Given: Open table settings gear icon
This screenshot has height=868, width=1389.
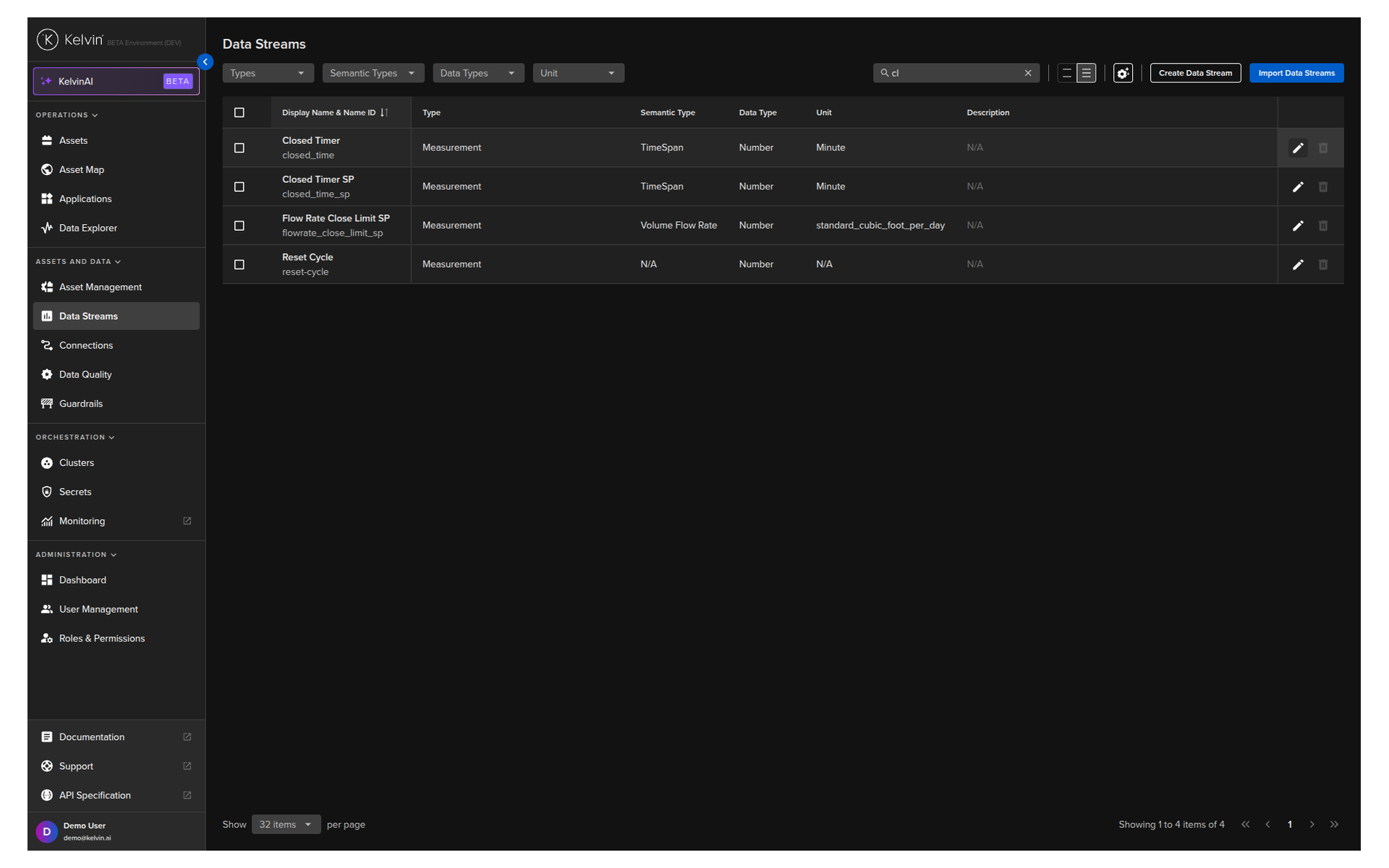Looking at the screenshot, I should (x=1123, y=73).
